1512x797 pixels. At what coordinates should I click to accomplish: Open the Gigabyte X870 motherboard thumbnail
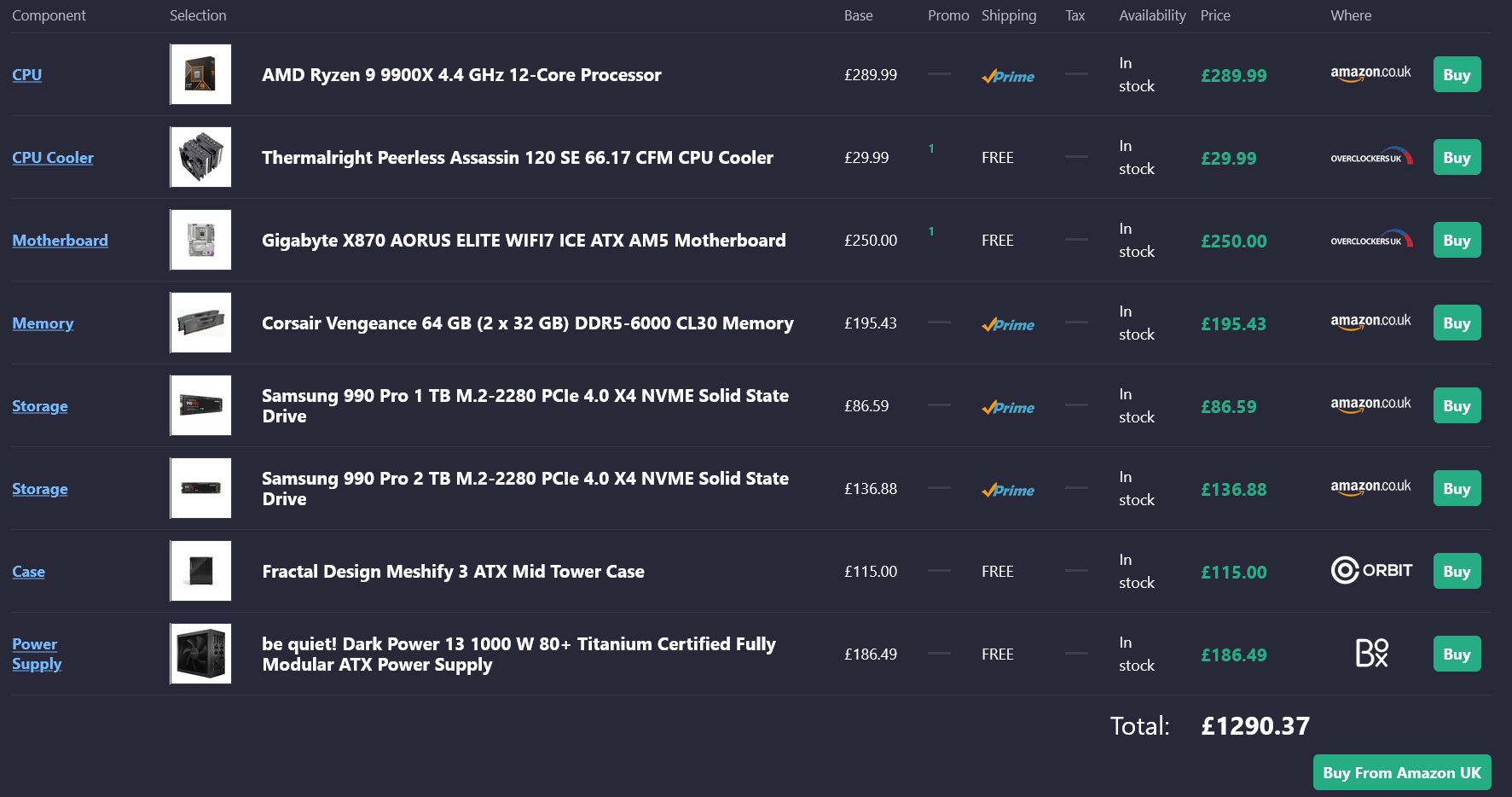pyautogui.click(x=200, y=240)
